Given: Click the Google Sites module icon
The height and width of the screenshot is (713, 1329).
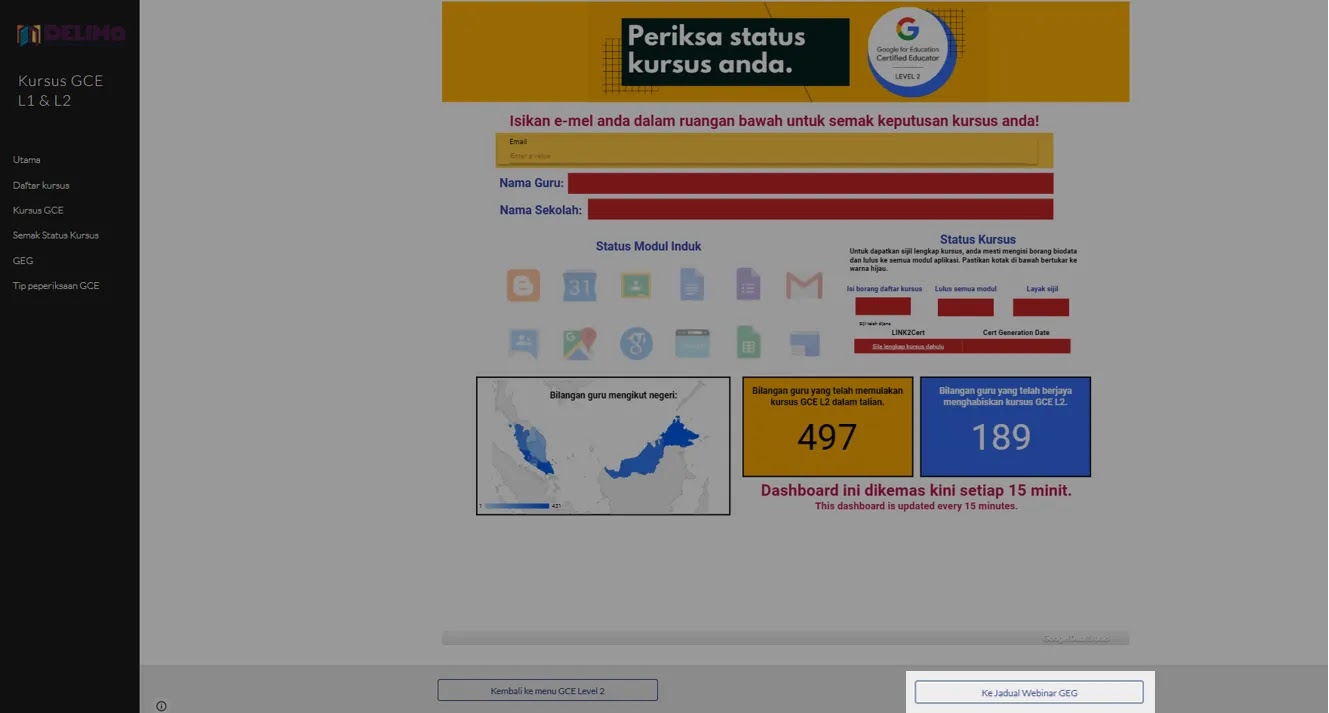Looking at the screenshot, I should pyautogui.click(x=804, y=344).
